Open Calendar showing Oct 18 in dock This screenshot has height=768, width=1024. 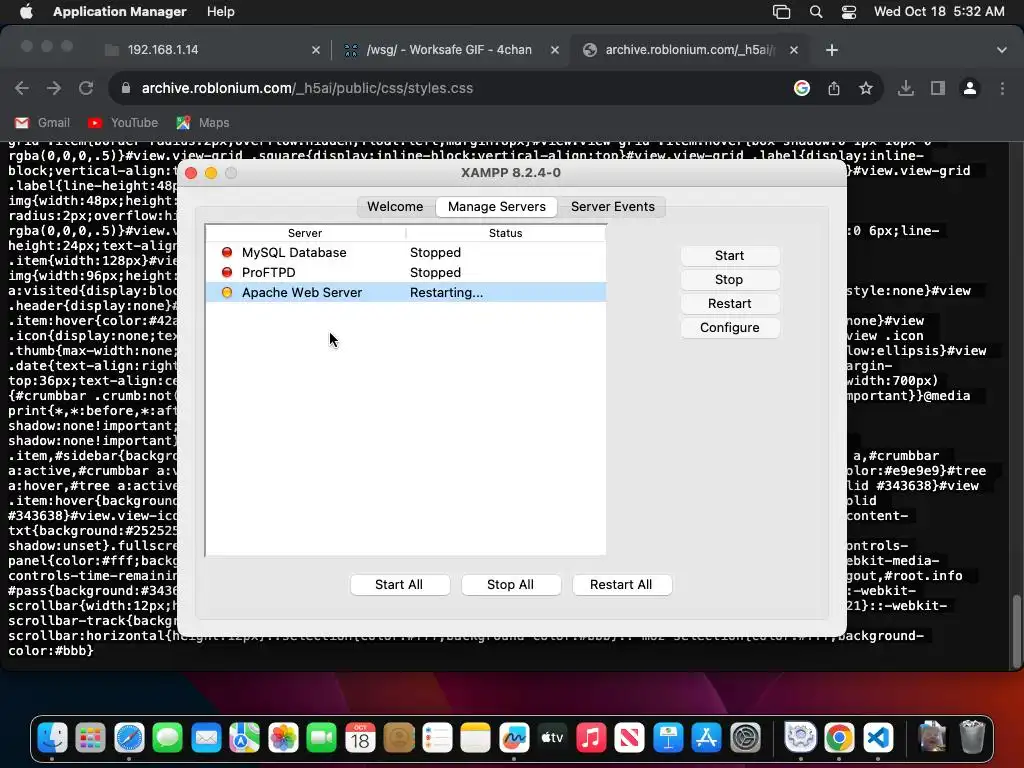click(360, 738)
